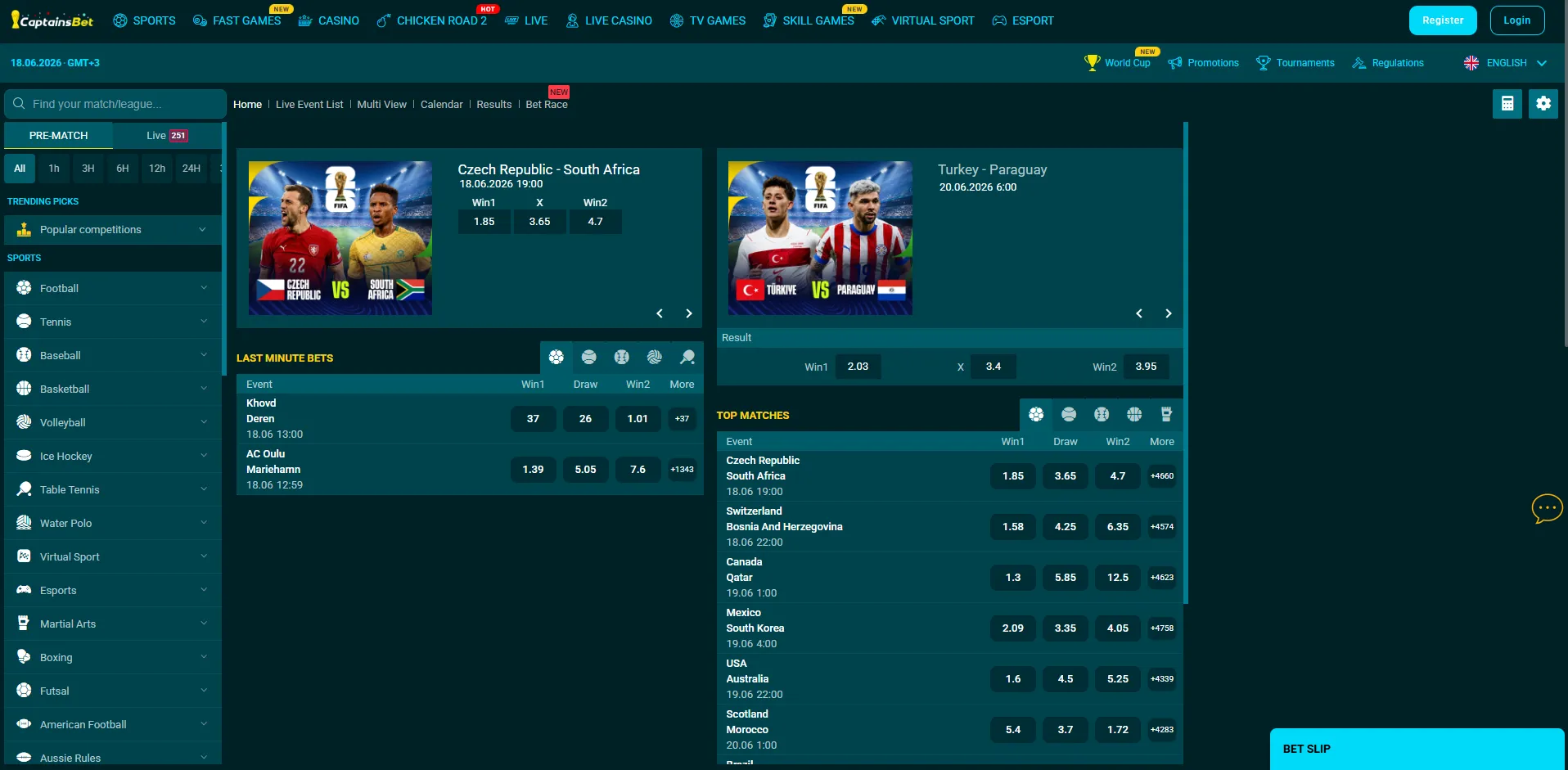The image size is (1568, 770).
Task: Filter Top Matches by football icon
Action: (x=1036, y=415)
